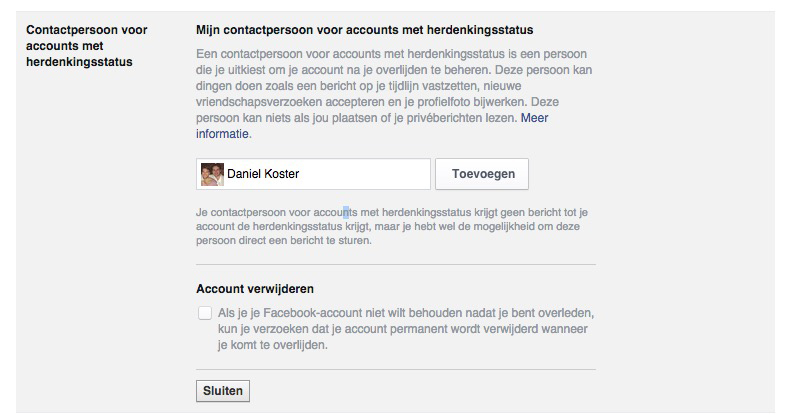Image resolution: width=787 pixels, height=415 pixels.
Task: Click the left sidebar title 'Contactpersoon voor accounts met herdenkingsstatus'
Action: coord(86,46)
